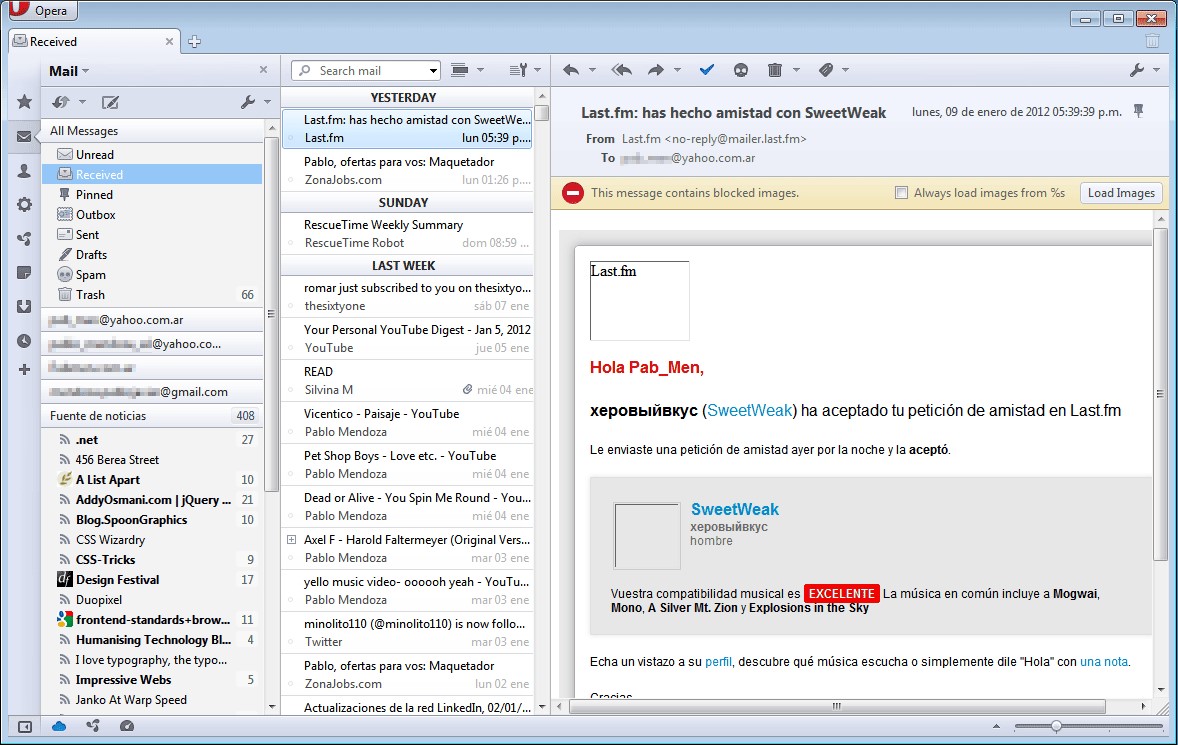Click the Opera Link cloud icon in status bar
Viewport: 1178px width, 745px height.
pyautogui.click(x=59, y=726)
